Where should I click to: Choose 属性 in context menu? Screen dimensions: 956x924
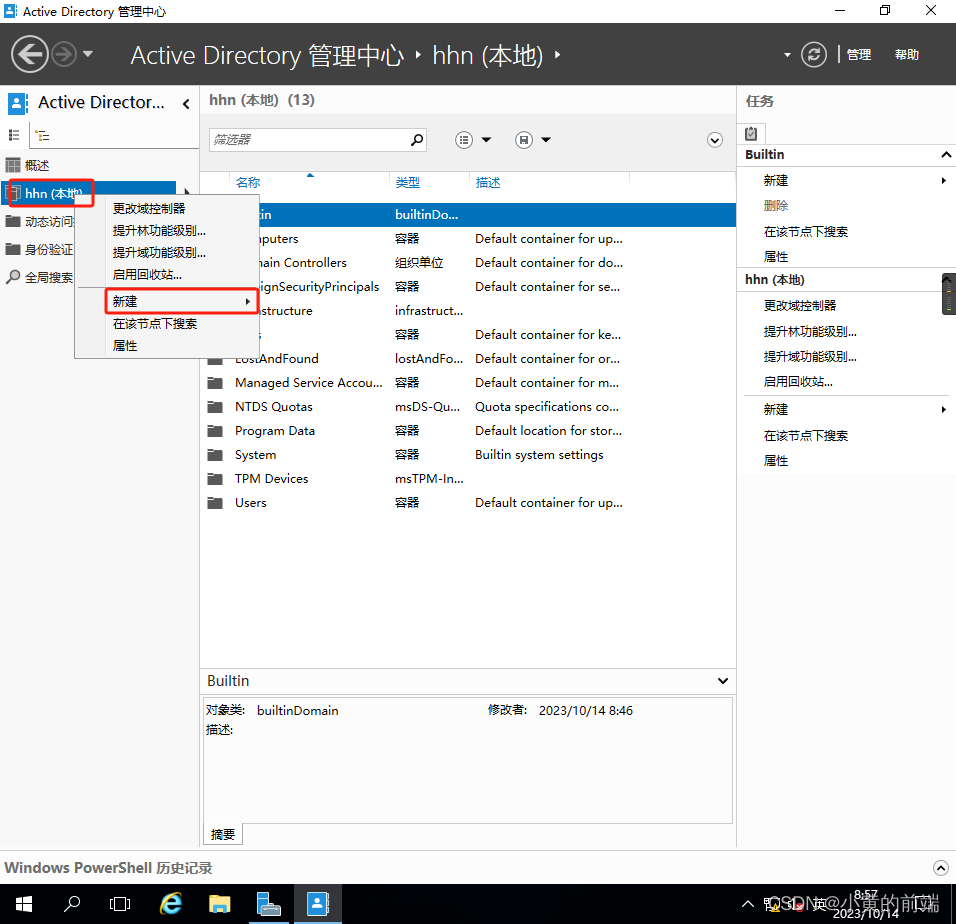(x=125, y=346)
